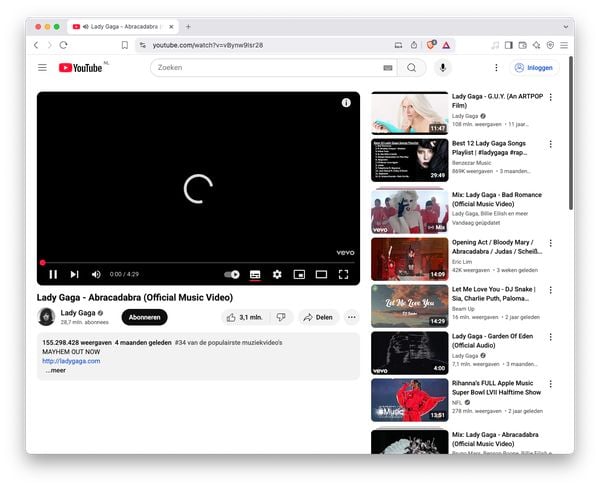Viewport: 600px width, 488px height.
Task: Open Lady Gaga channel name link
Action: 78,313
